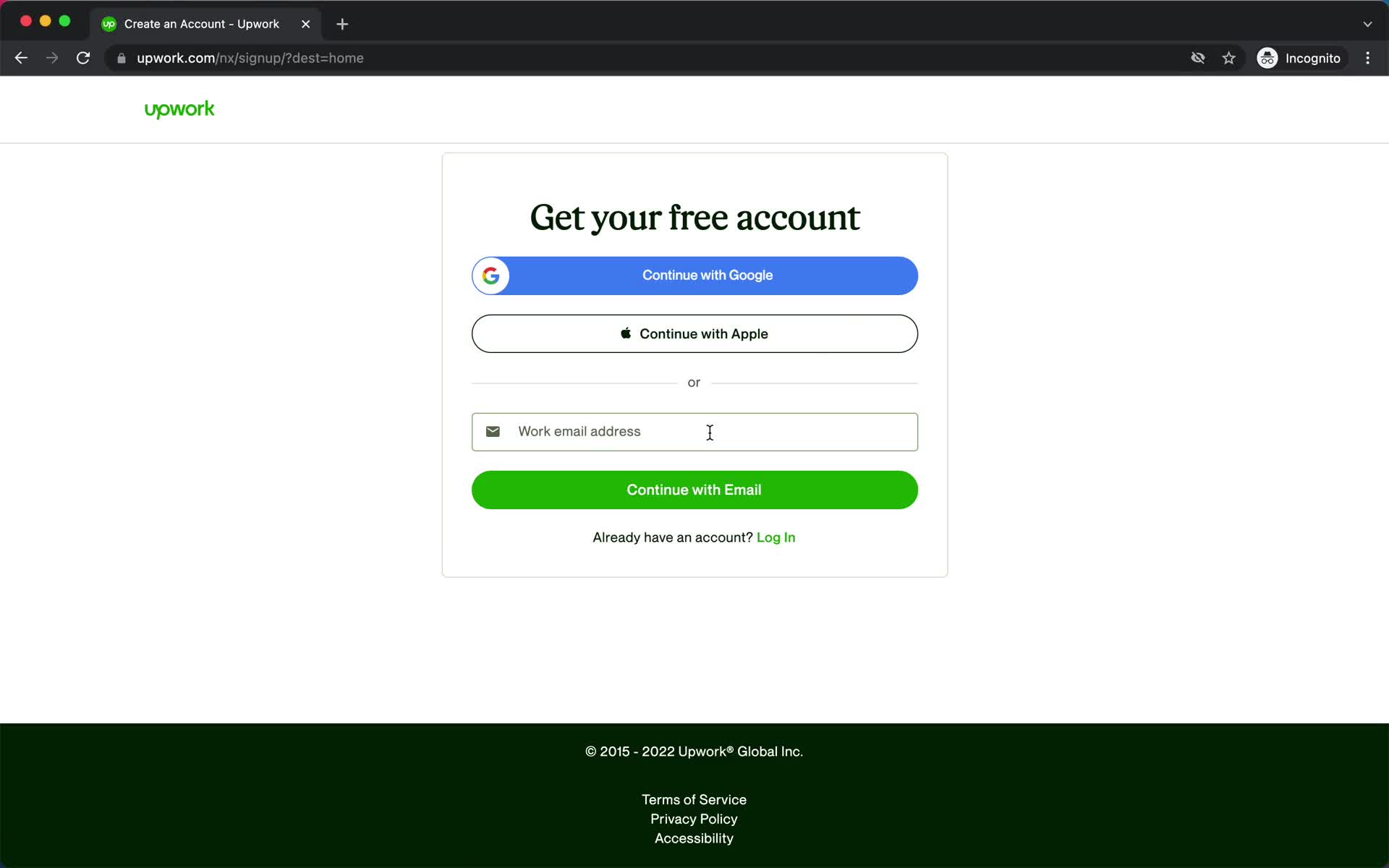Screen dimensions: 1389x868
Task: Click the Google G logo icon
Action: pyautogui.click(x=491, y=276)
